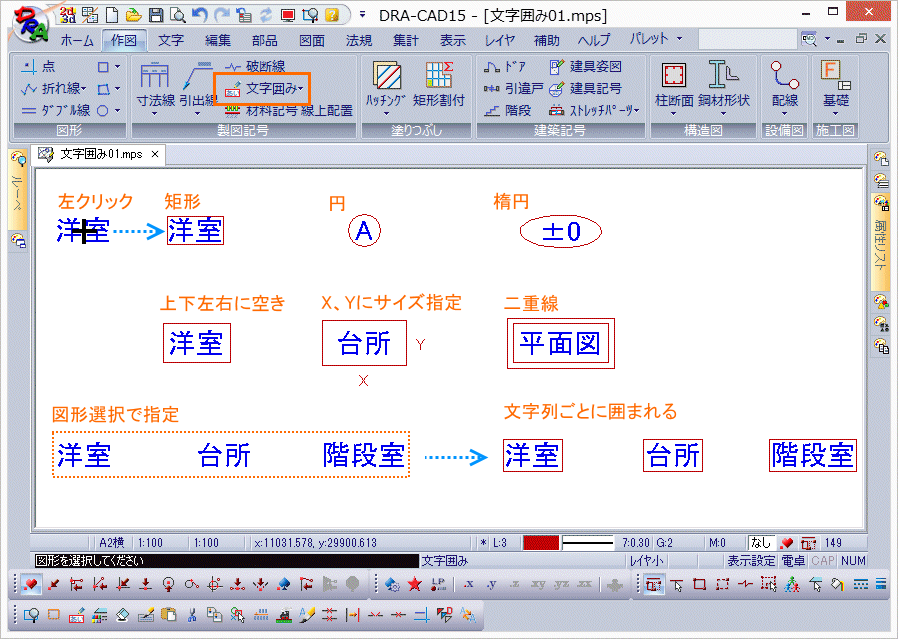This screenshot has height=639, width=898.
Task: Click the yellow help question mark icon
Action: coord(332,15)
